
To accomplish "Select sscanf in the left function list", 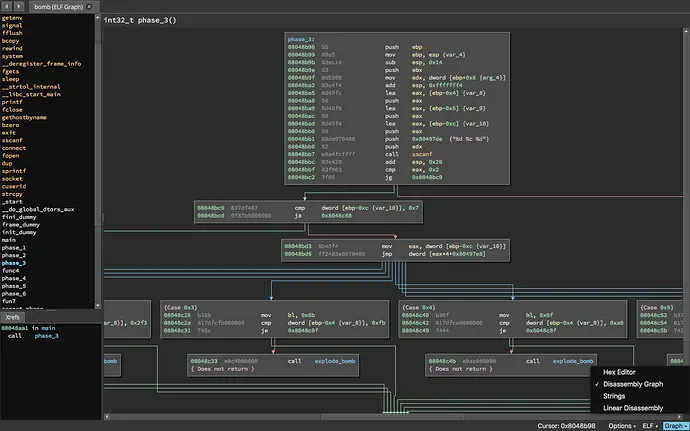I will (x=12, y=140).
